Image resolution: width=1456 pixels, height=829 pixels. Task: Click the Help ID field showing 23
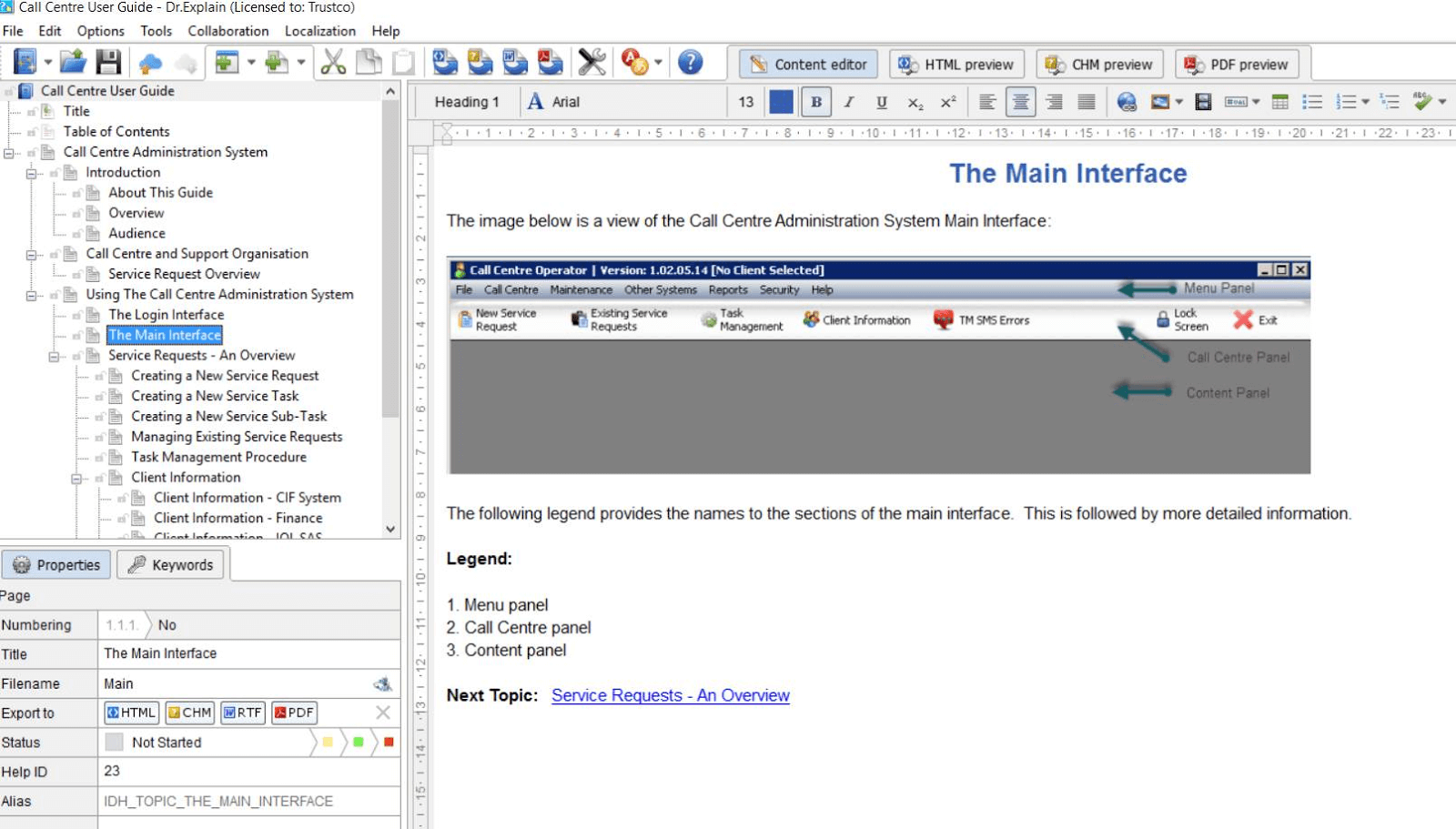[x=248, y=772]
